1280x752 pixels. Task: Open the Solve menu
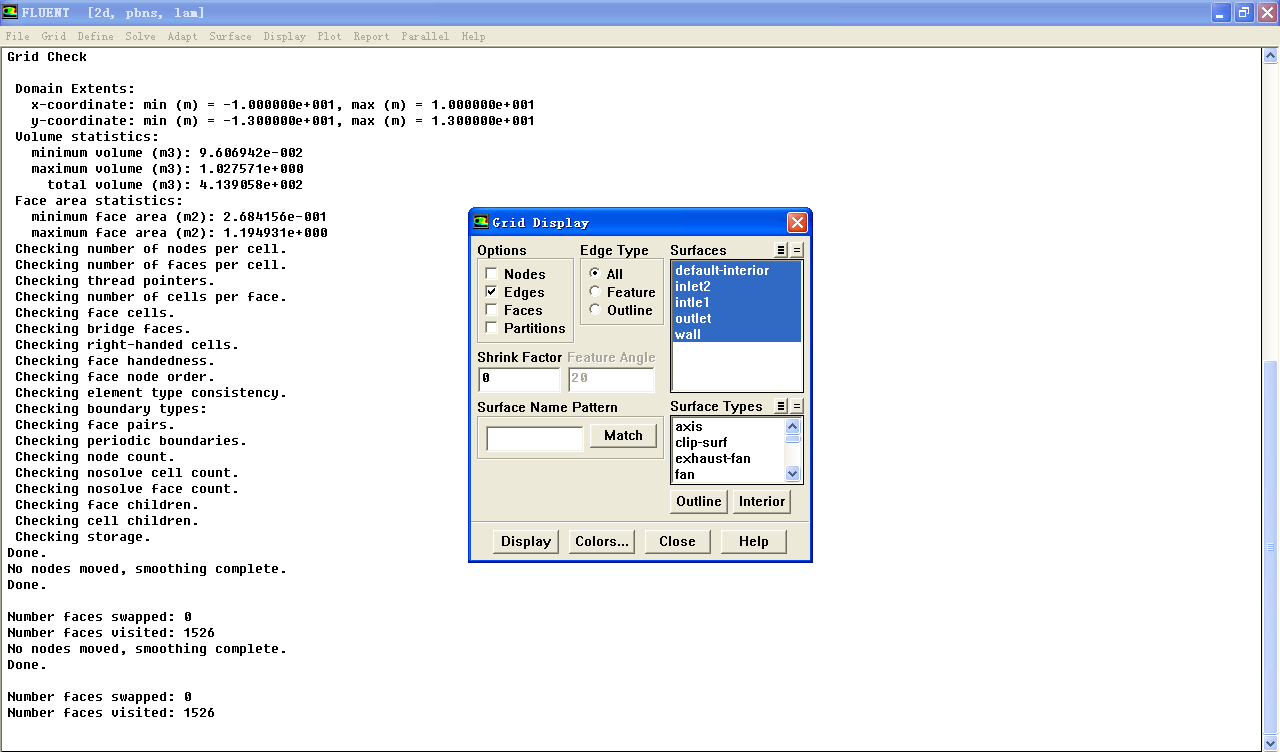click(x=140, y=36)
